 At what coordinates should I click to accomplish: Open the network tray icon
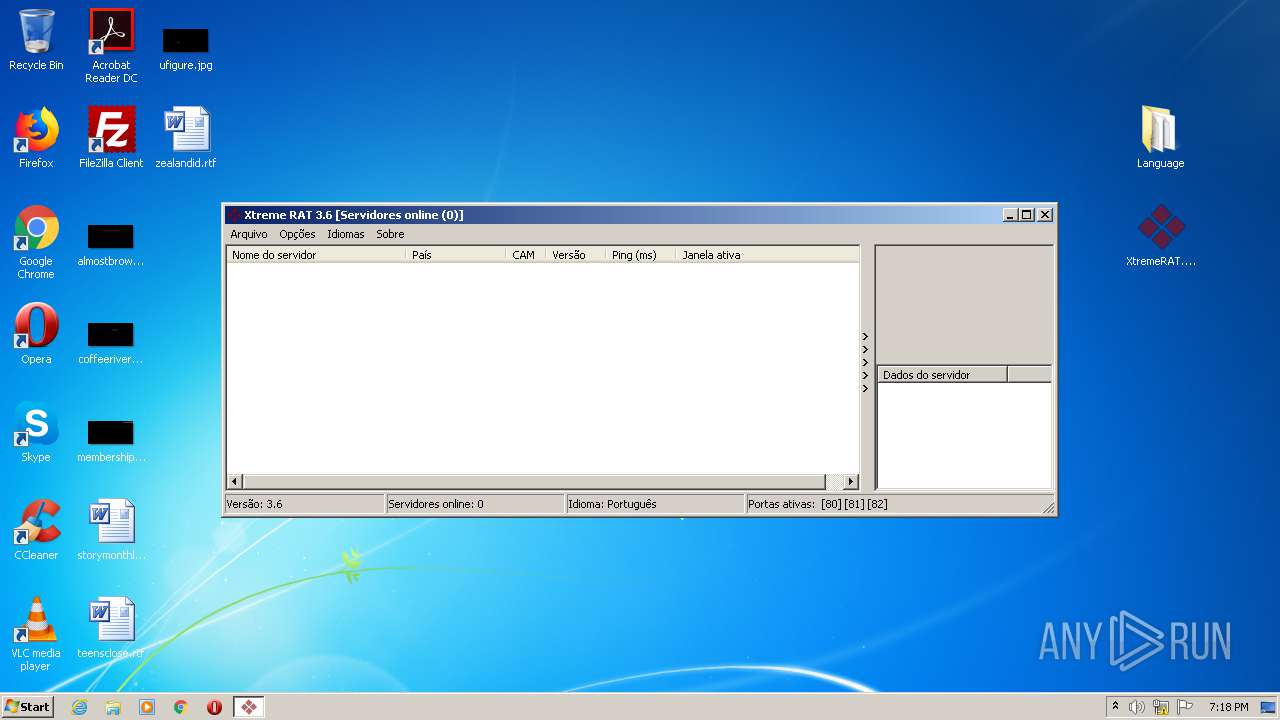tap(1161, 707)
